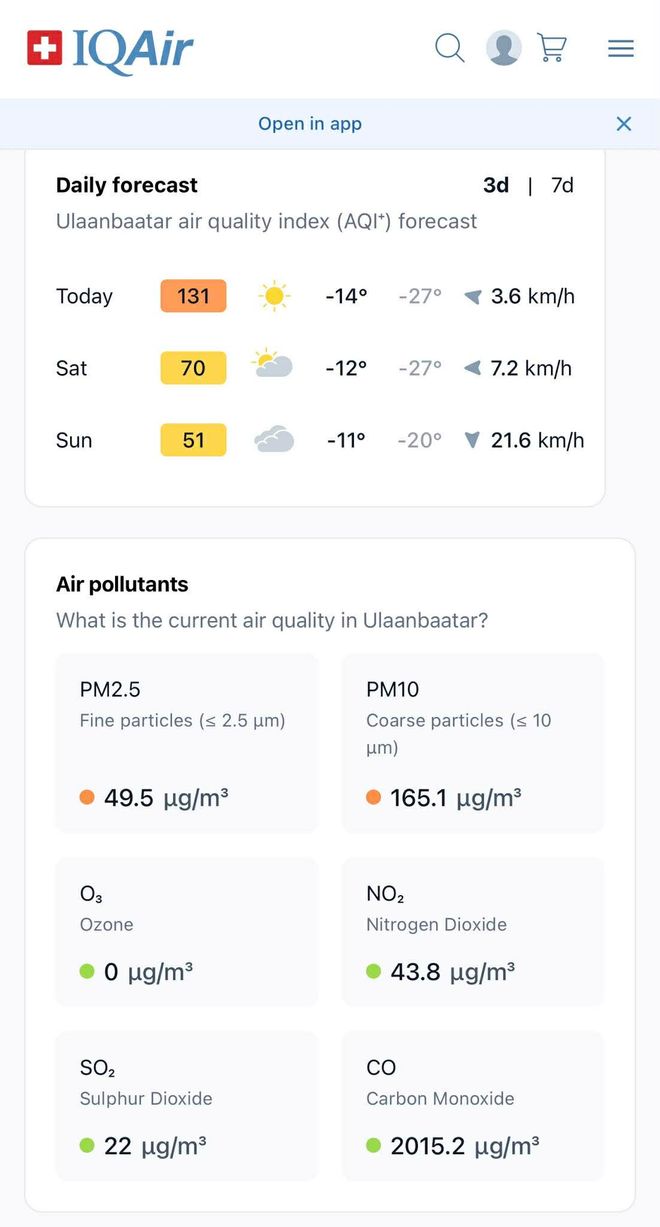Click Sunday's AQI 51 badge
660x1227 pixels.
click(193, 440)
